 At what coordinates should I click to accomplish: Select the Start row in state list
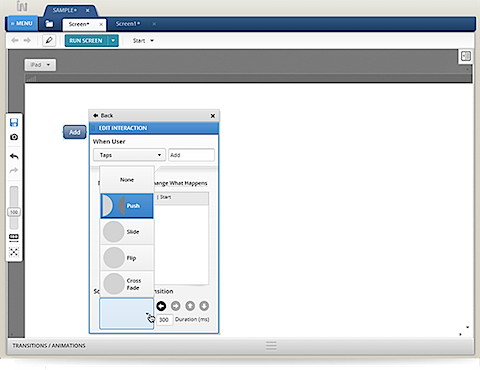[182, 197]
